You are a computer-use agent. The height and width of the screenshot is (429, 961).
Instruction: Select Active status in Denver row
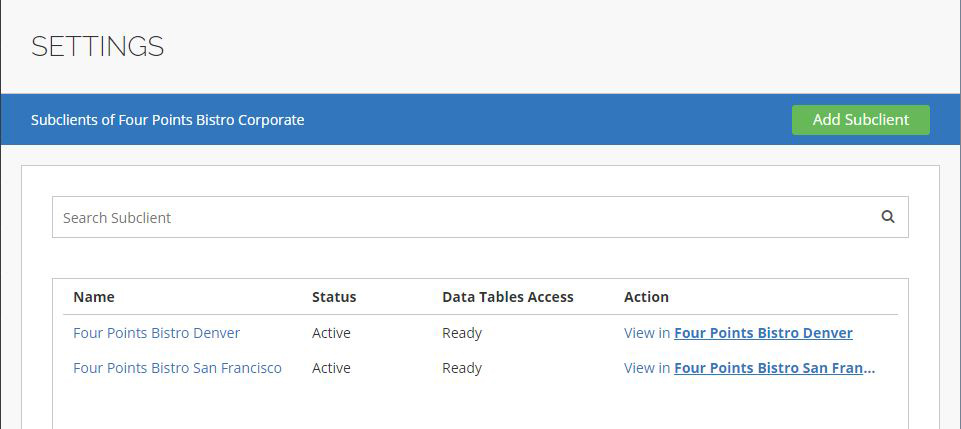(331, 333)
